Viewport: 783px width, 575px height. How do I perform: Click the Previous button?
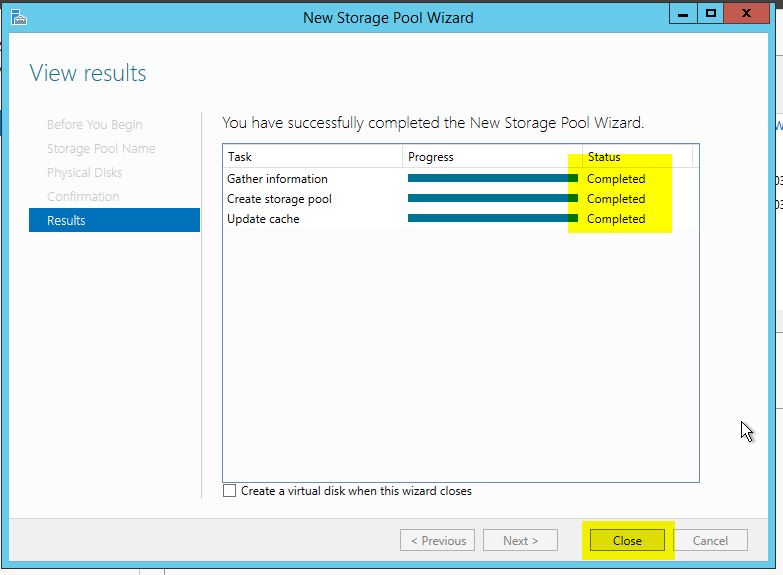(437, 540)
